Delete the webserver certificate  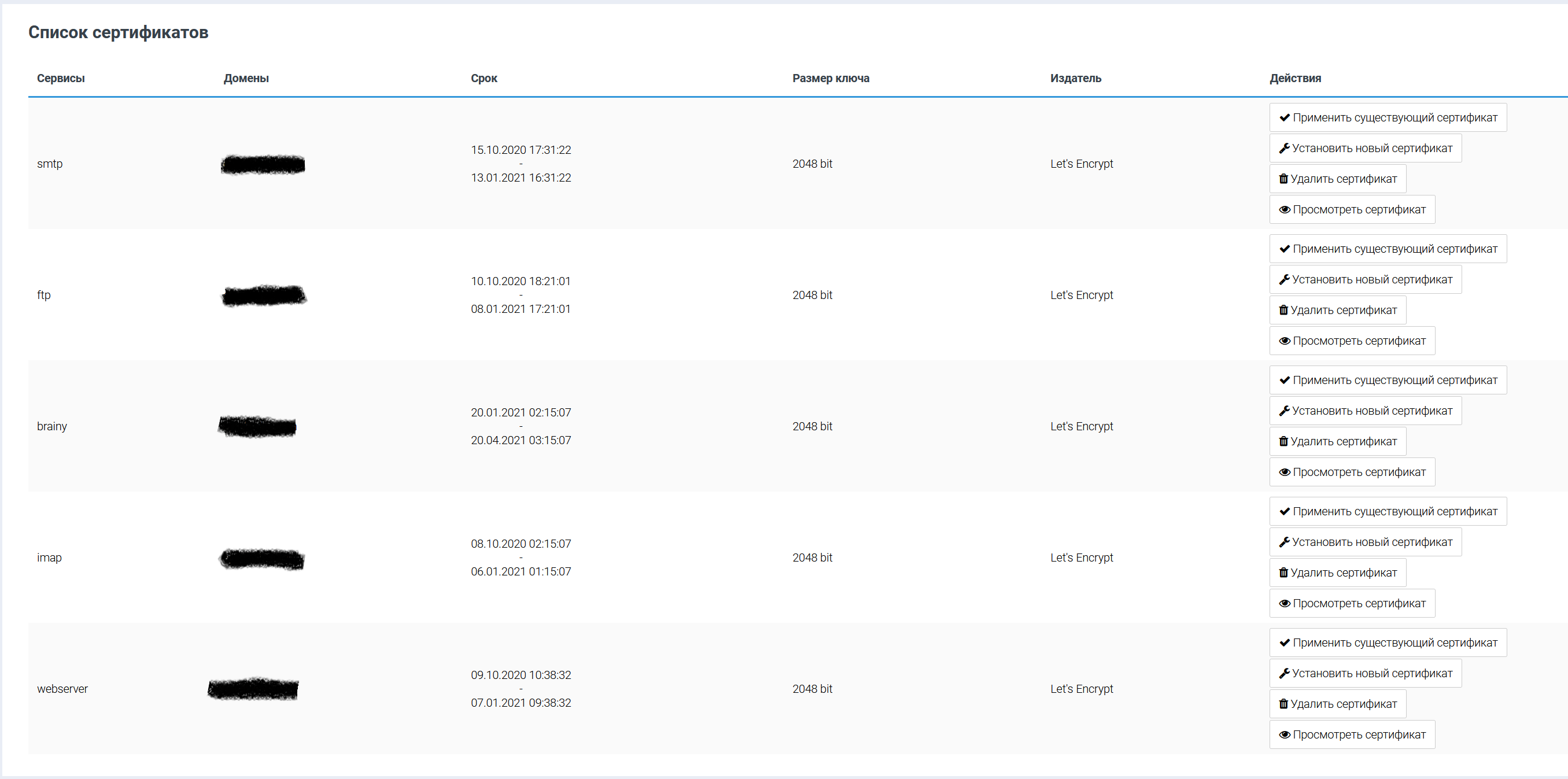pyautogui.click(x=1337, y=704)
